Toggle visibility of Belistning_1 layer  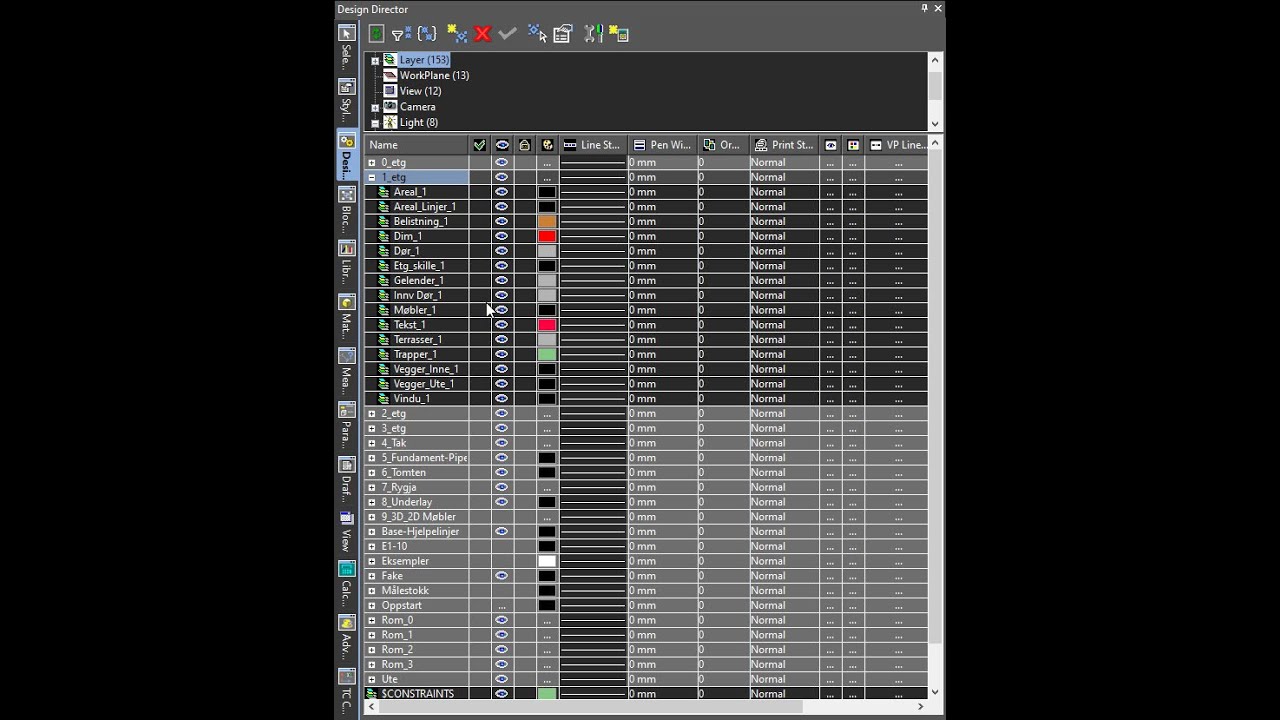(x=502, y=221)
